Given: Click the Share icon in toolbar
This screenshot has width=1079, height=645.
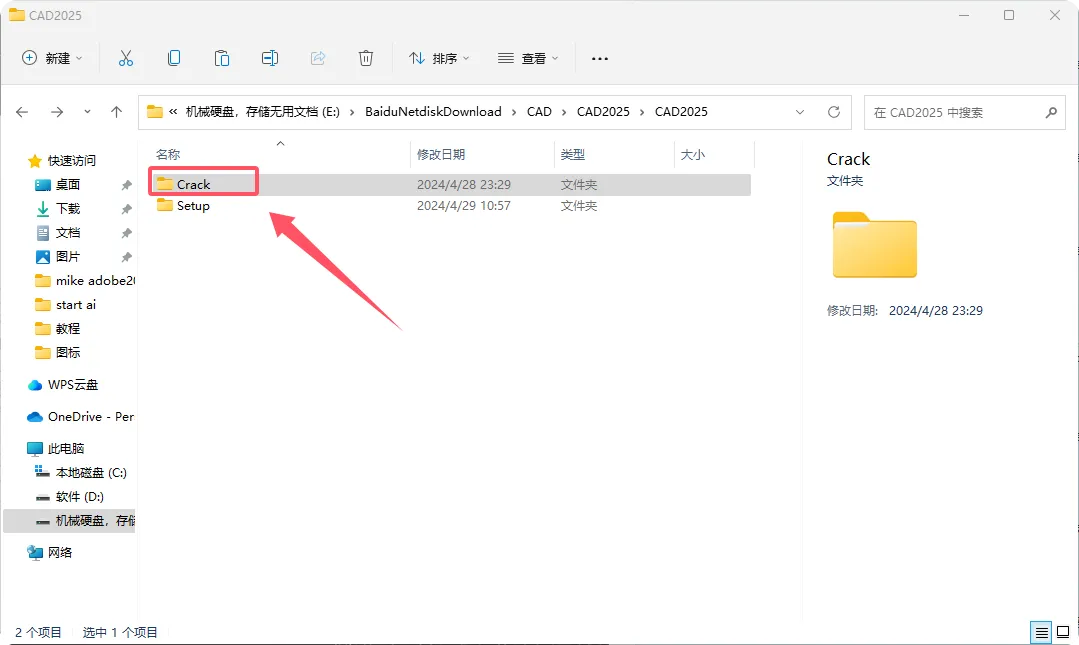Looking at the screenshot, I should (318, 59).
